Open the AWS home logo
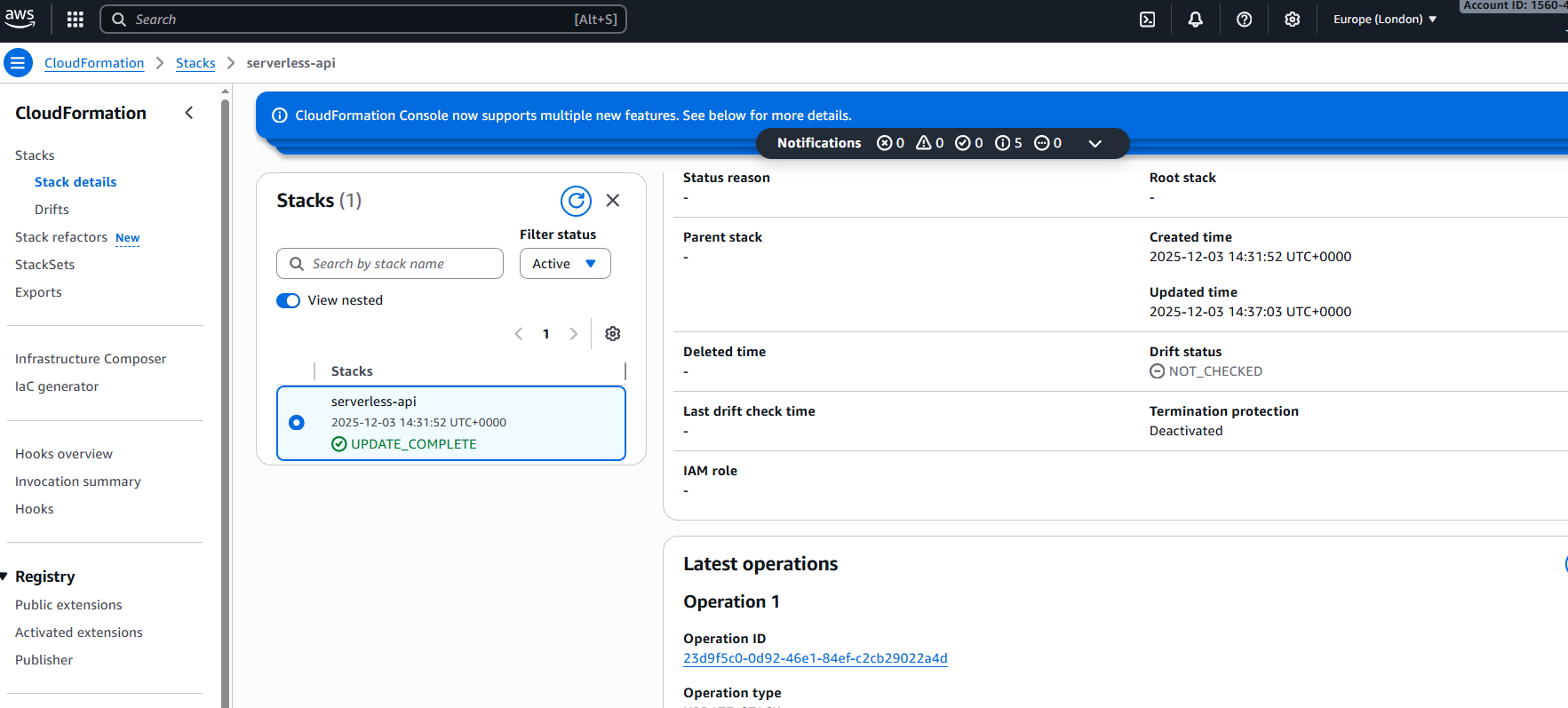This screenshot has width=1568, height=708. click(x=20, y=19)
